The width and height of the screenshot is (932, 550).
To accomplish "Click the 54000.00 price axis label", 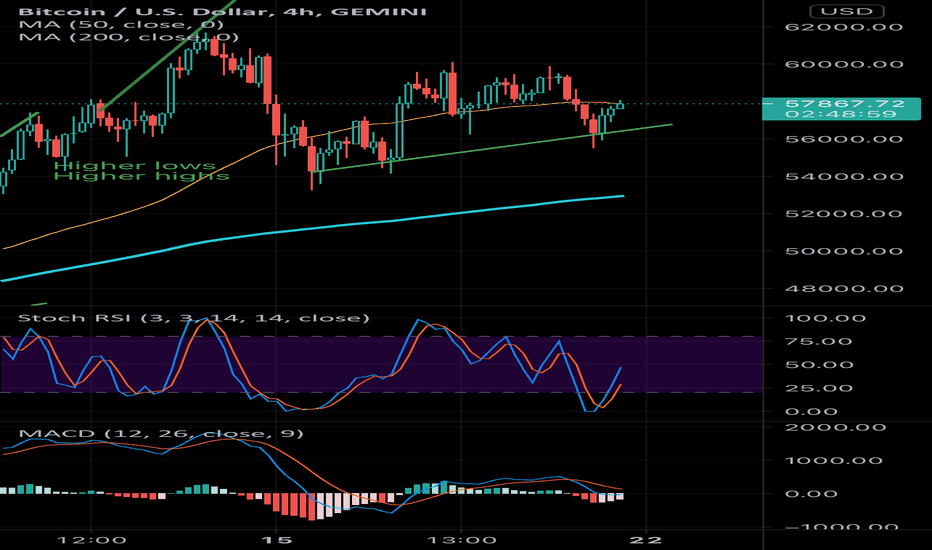I will (844, 177).
